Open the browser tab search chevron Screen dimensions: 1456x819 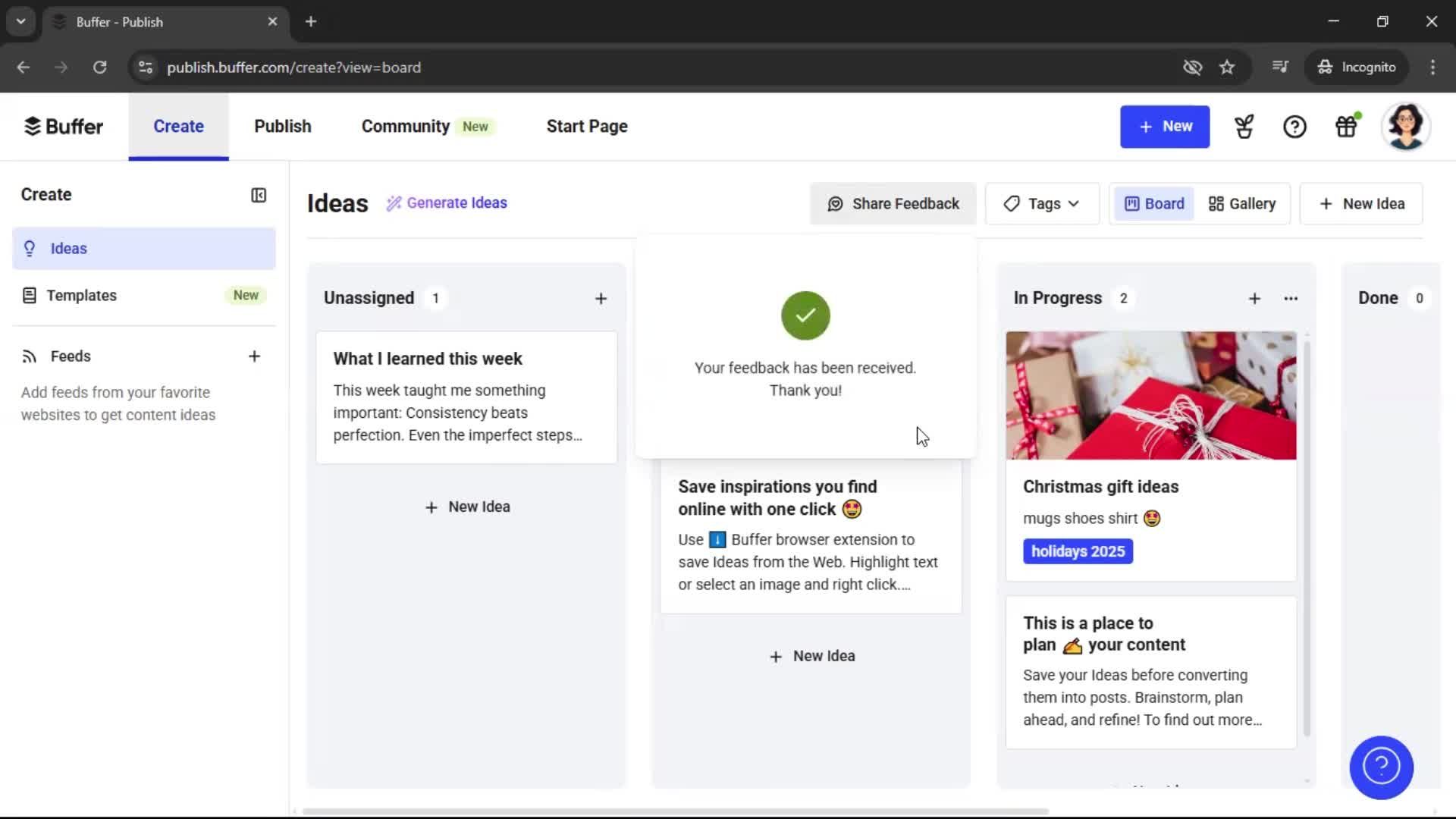(x=20, y=21)
